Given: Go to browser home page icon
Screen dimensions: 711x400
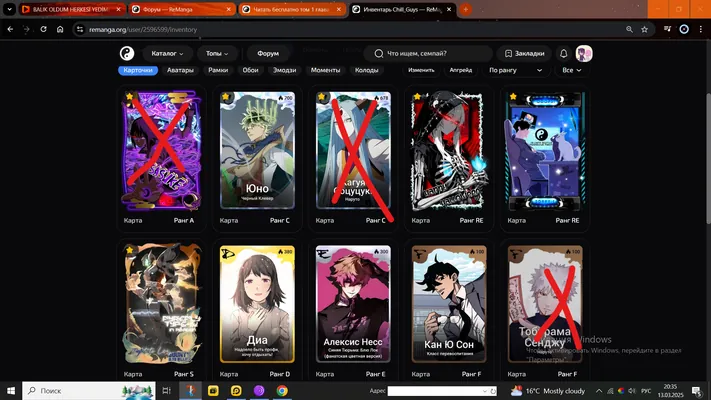Looking at the screenshot, I should pyautogui.click(x=60, y=29).
